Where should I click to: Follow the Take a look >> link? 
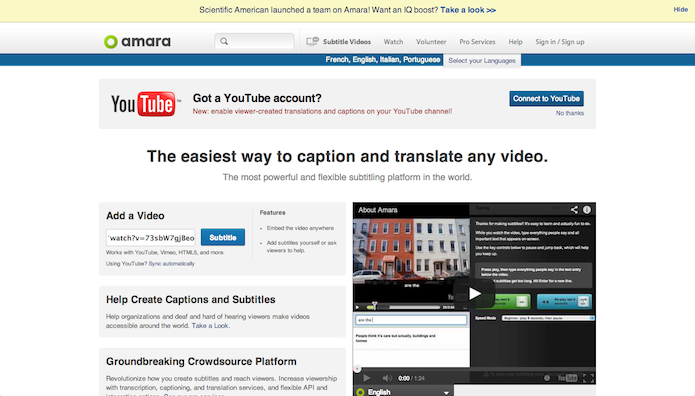[x=468, y=10]
